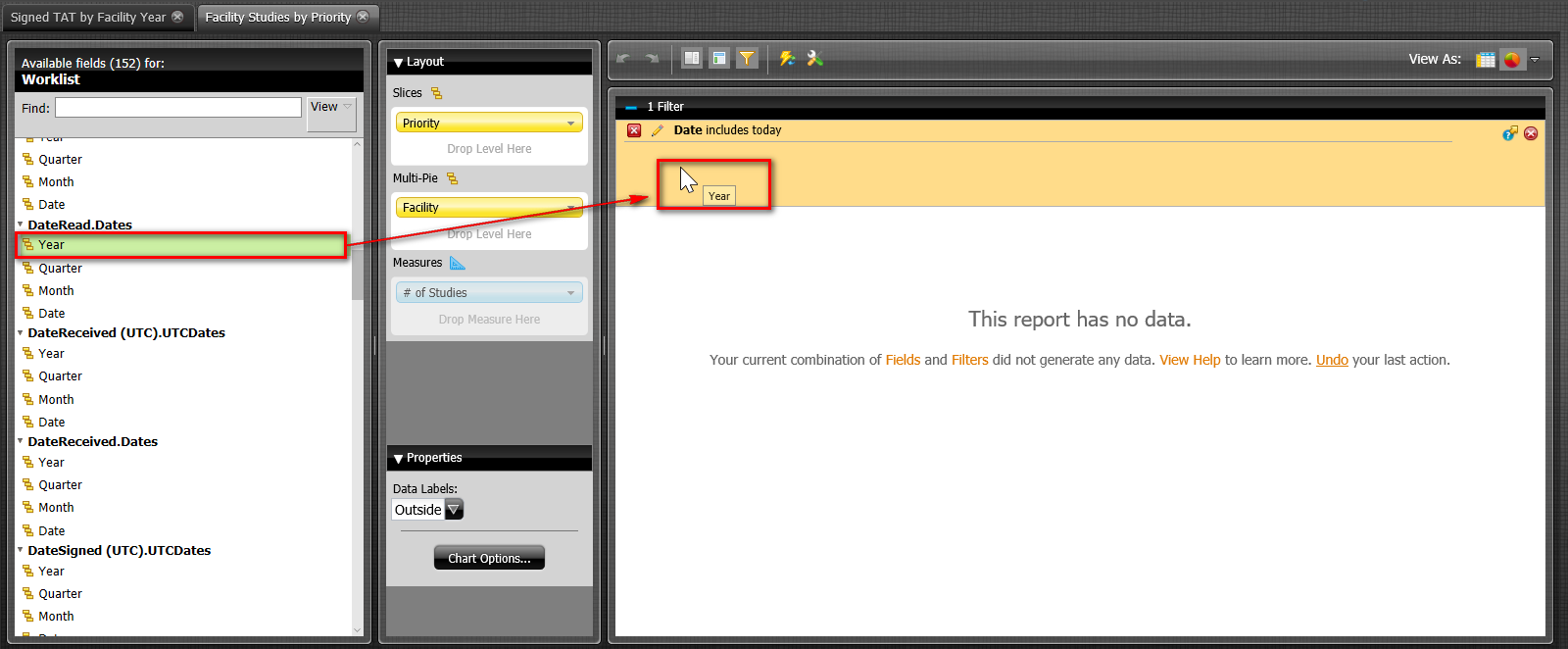Switch view to table icon
Image resolution: width=1568 pixels, height=649 pixels.
point(1486,60)
